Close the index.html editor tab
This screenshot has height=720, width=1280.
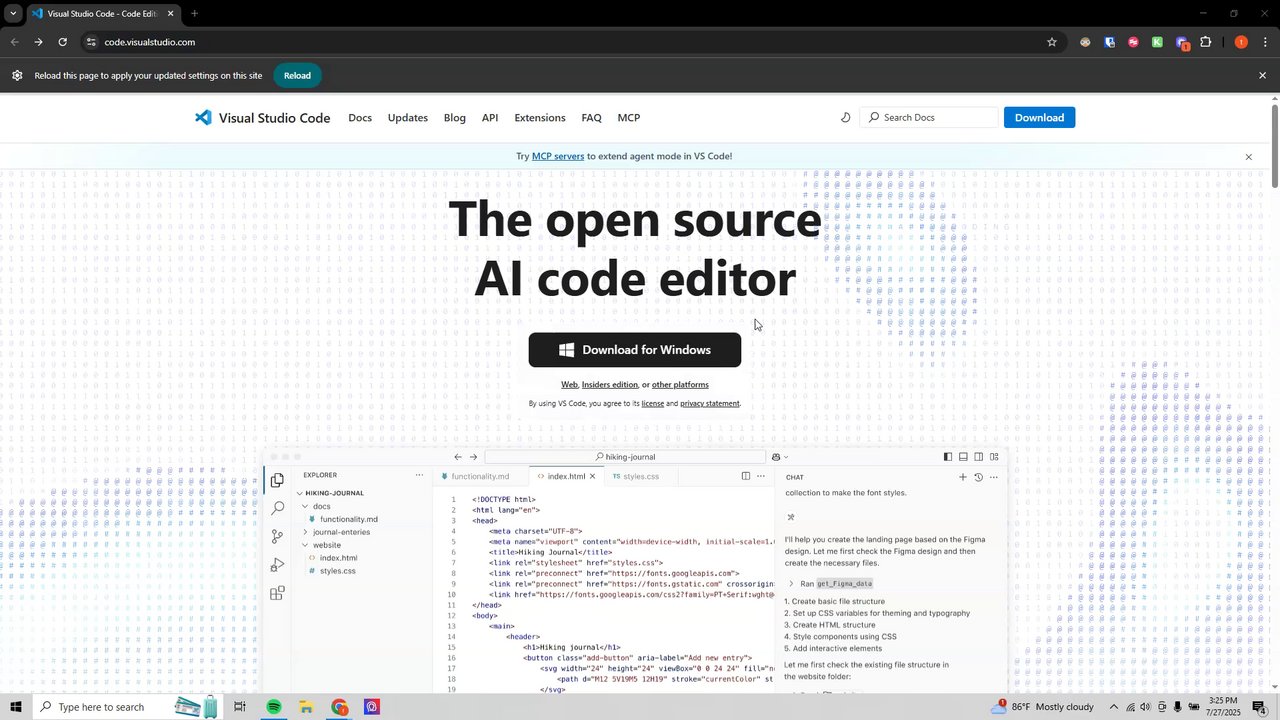592,476
